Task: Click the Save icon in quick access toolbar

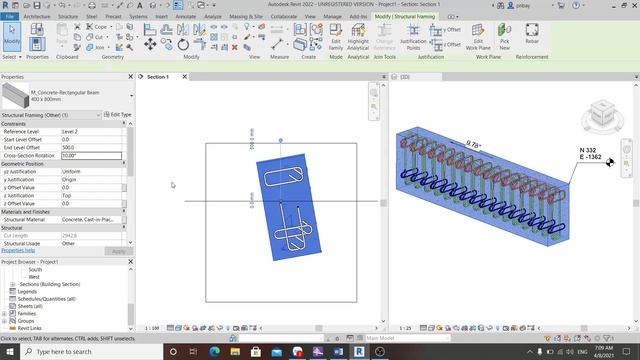Action: 37,5
